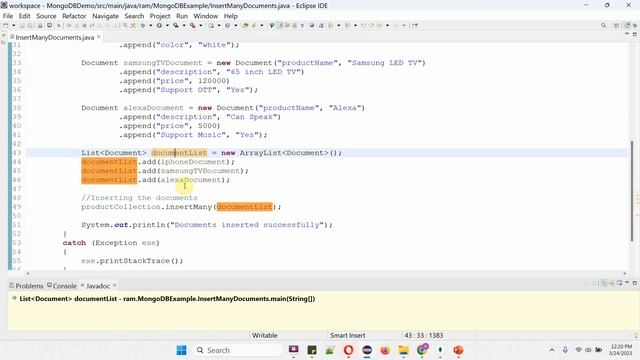
Task: Close the Javadoc view tab
Action: 115,285
